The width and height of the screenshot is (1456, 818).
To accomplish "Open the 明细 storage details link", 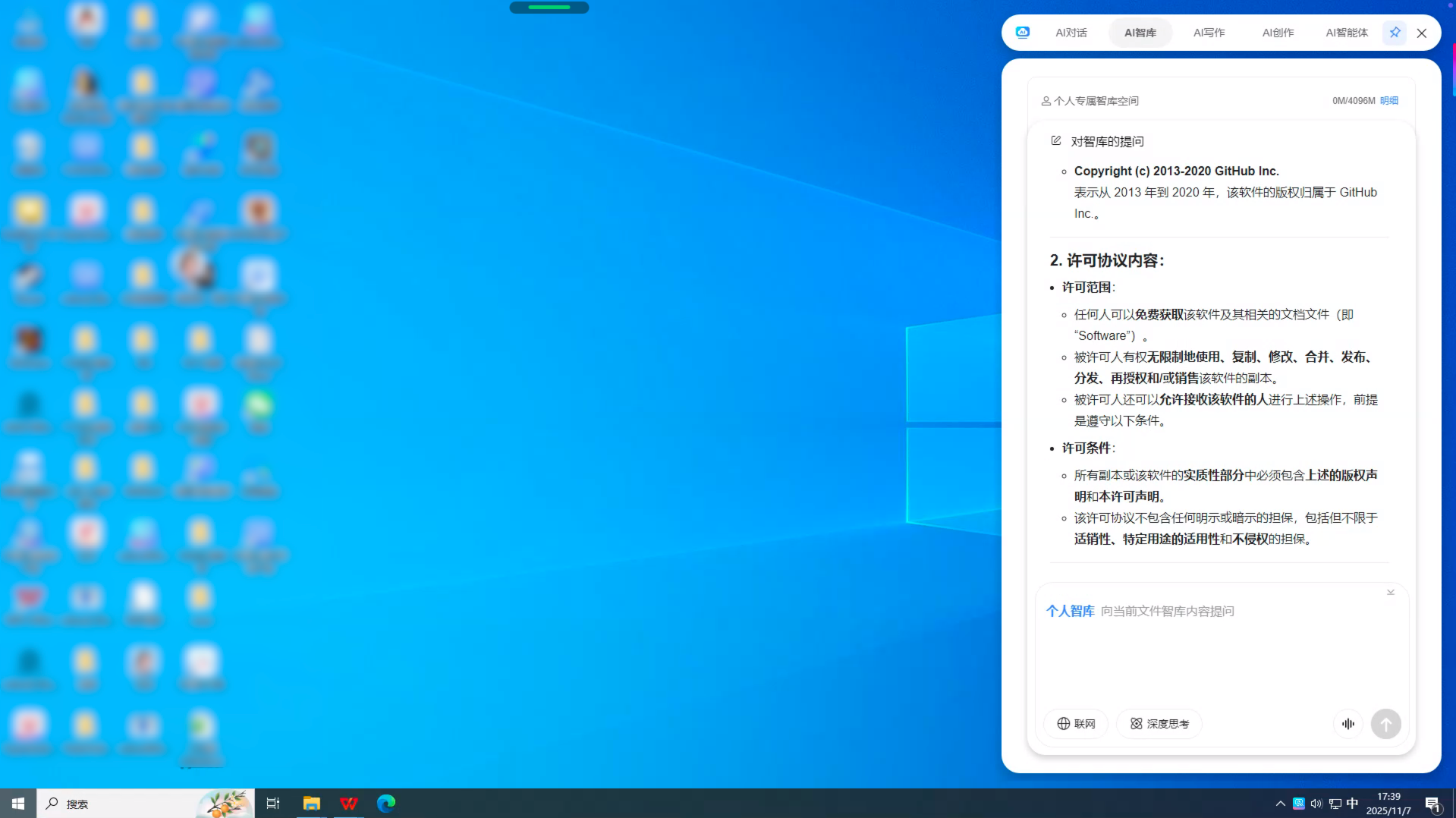I will point(1388,101).
